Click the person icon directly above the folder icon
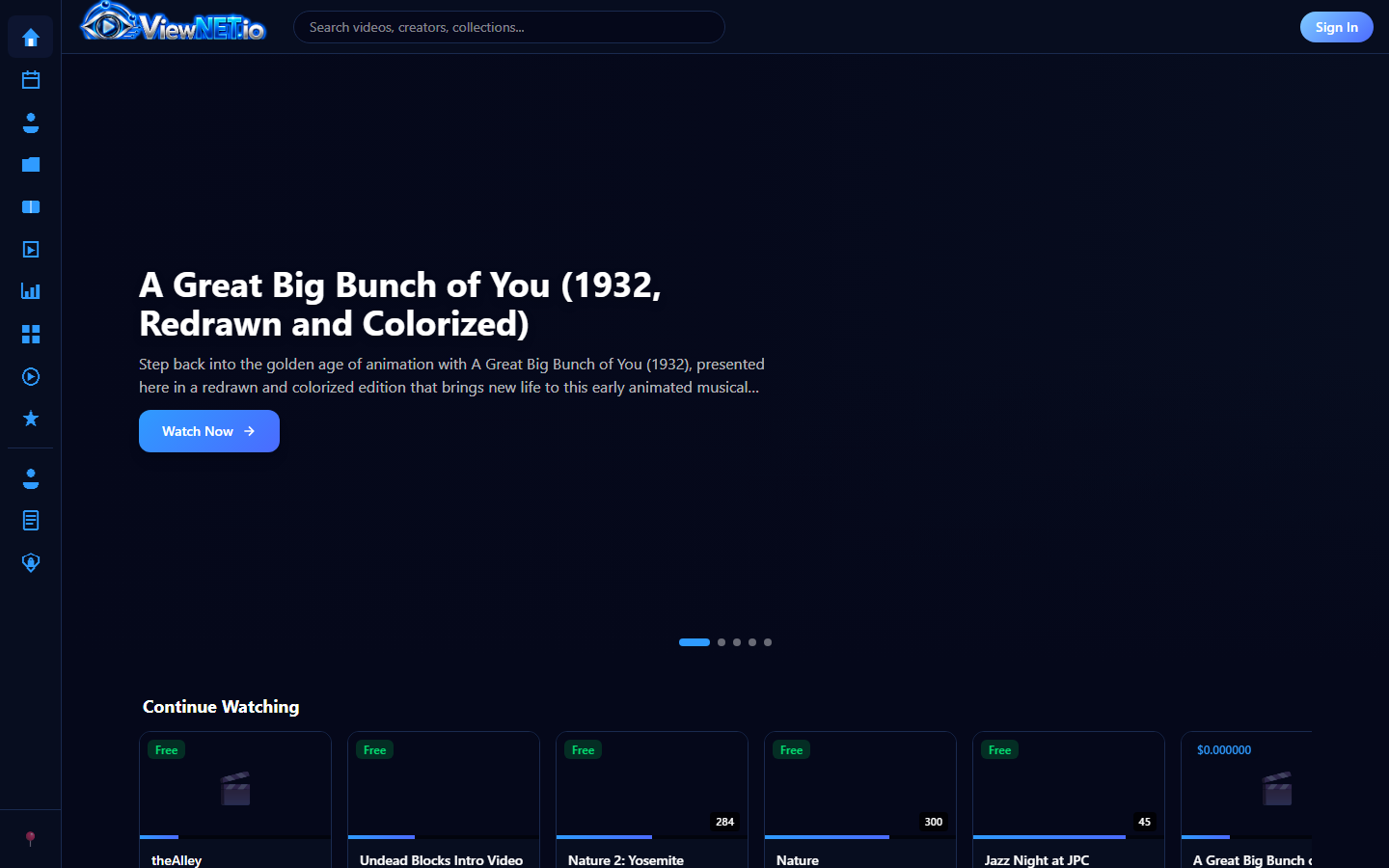Image resolution: width=1389 pixels, height=868 pixels. click(x=31, y=122)
